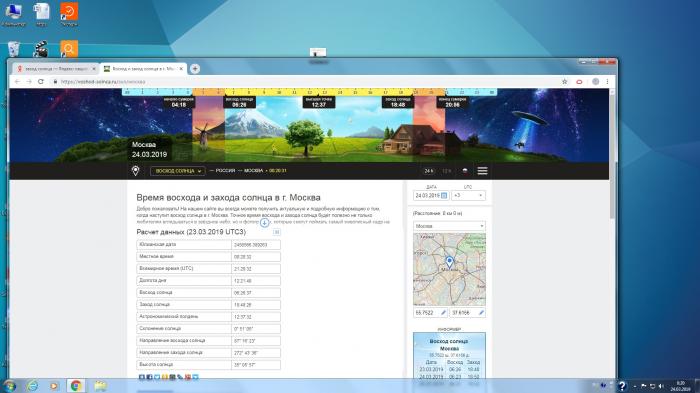Click the РОССИЯ breadcrumb link
Image resolution: width=700 pixels, height=393 pixels.
click(x=225, y=171)
